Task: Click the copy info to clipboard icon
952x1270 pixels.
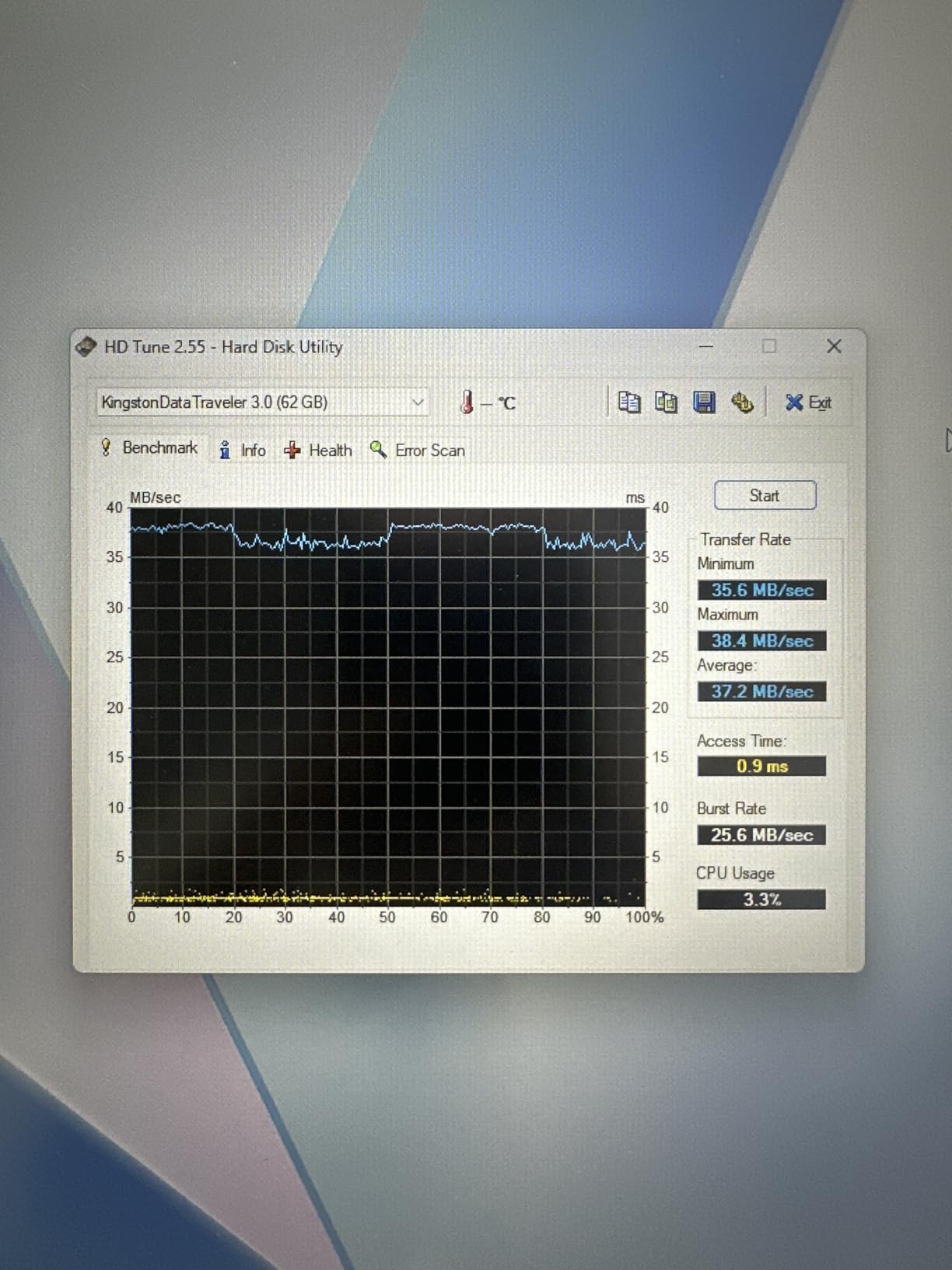Action: [629, 402]
